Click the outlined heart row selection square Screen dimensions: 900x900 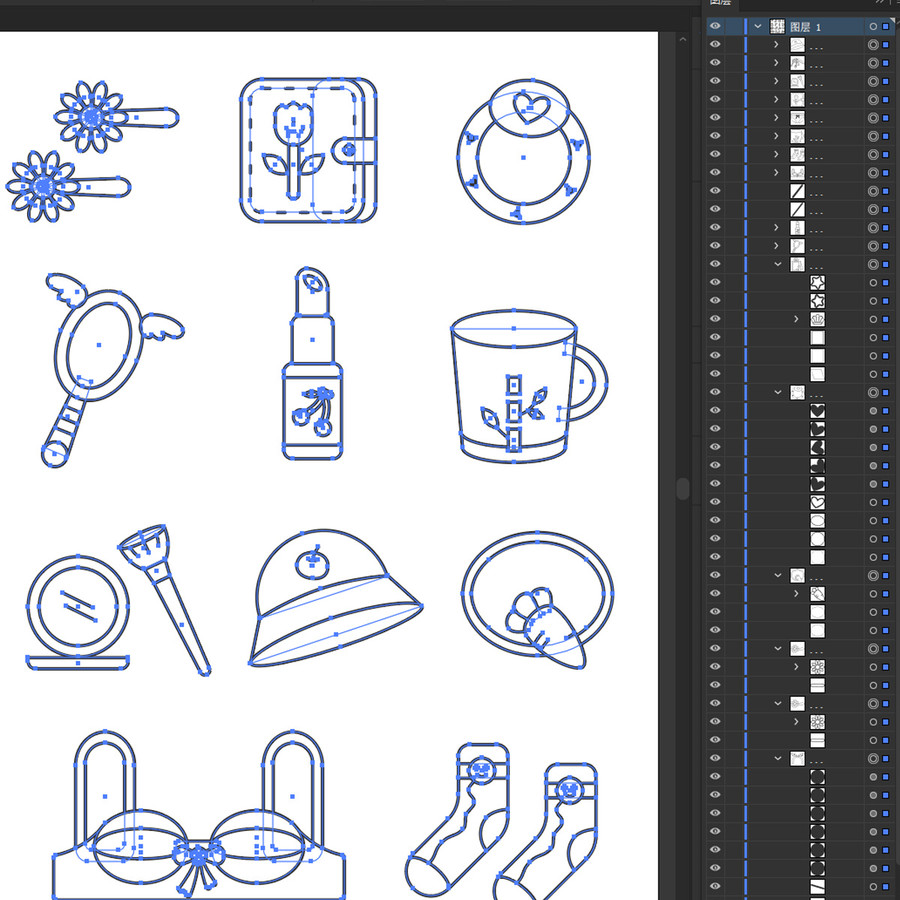tap(886, 502)
